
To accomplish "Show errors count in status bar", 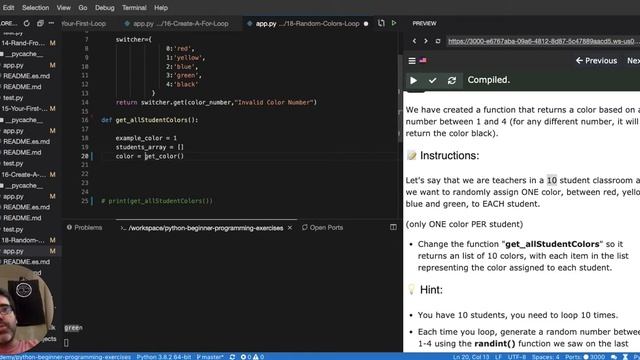I will click(246, 357).
